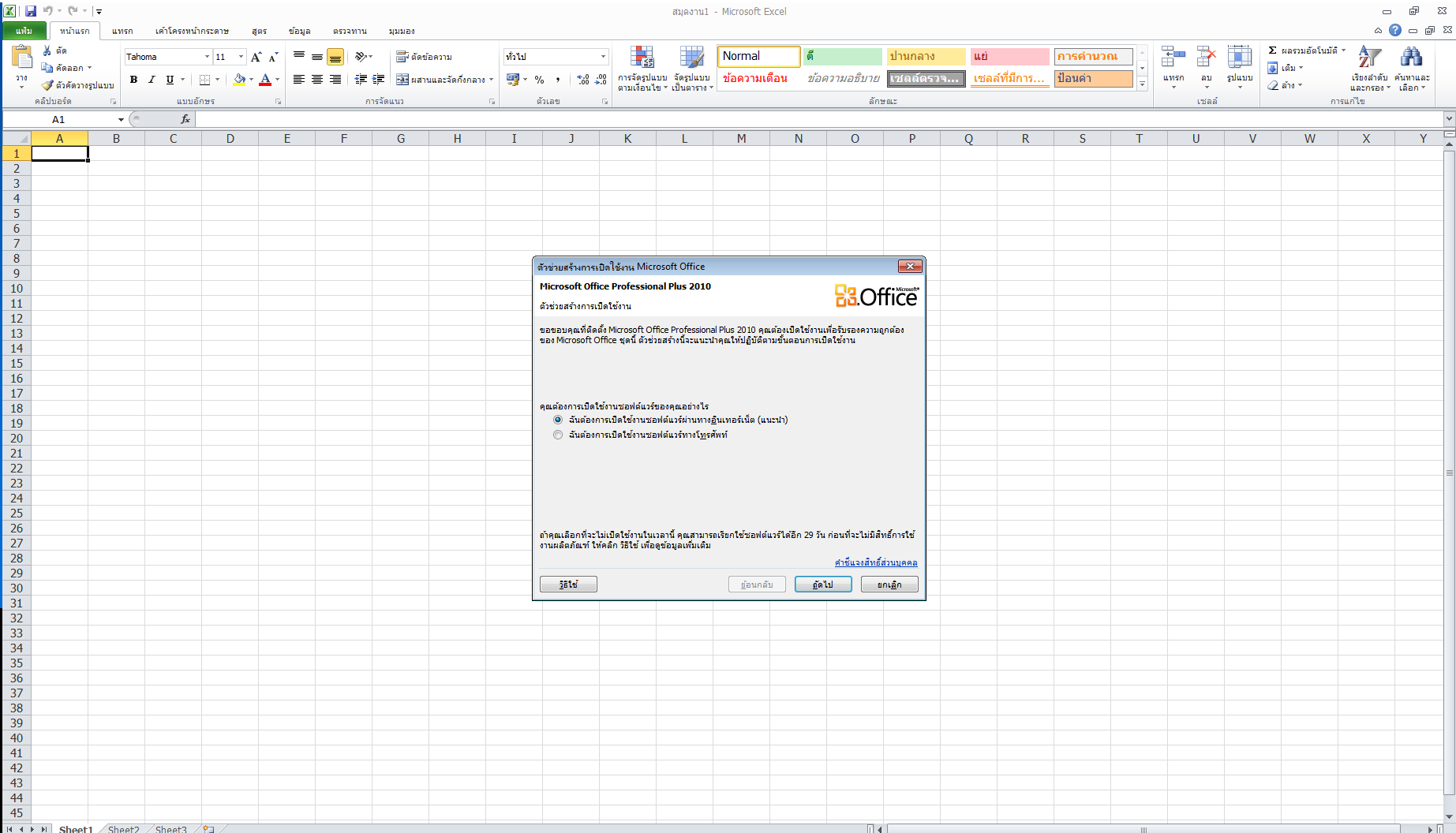Switch to the Page Layout tab
The width and height of the screenshot is (1456, 833).
[192, 31]
